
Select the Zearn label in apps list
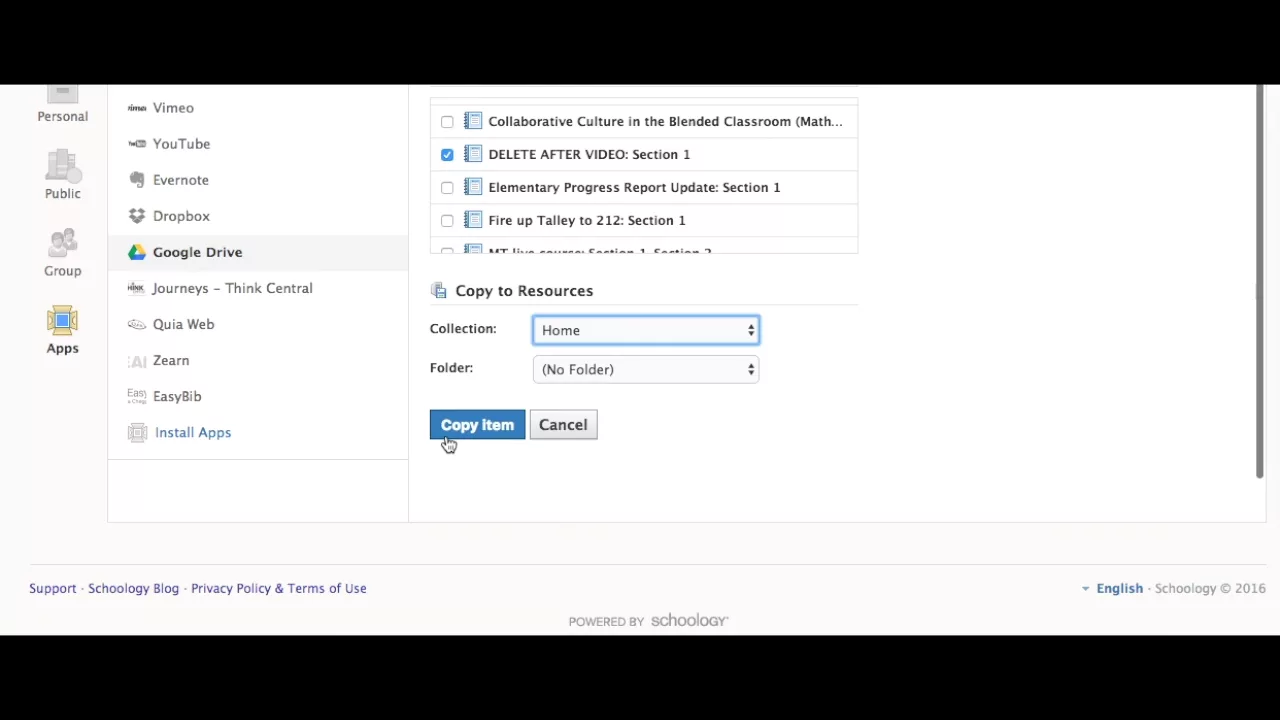click(x=171, y=360)
